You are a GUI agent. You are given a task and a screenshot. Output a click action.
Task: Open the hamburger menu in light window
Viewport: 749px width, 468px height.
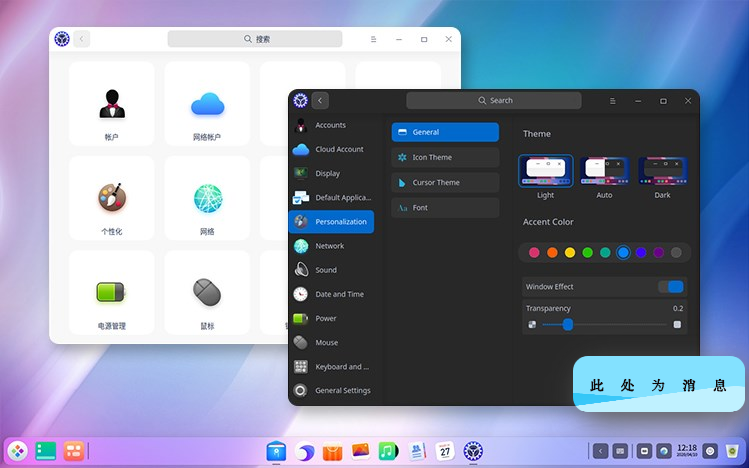[373, 39]
